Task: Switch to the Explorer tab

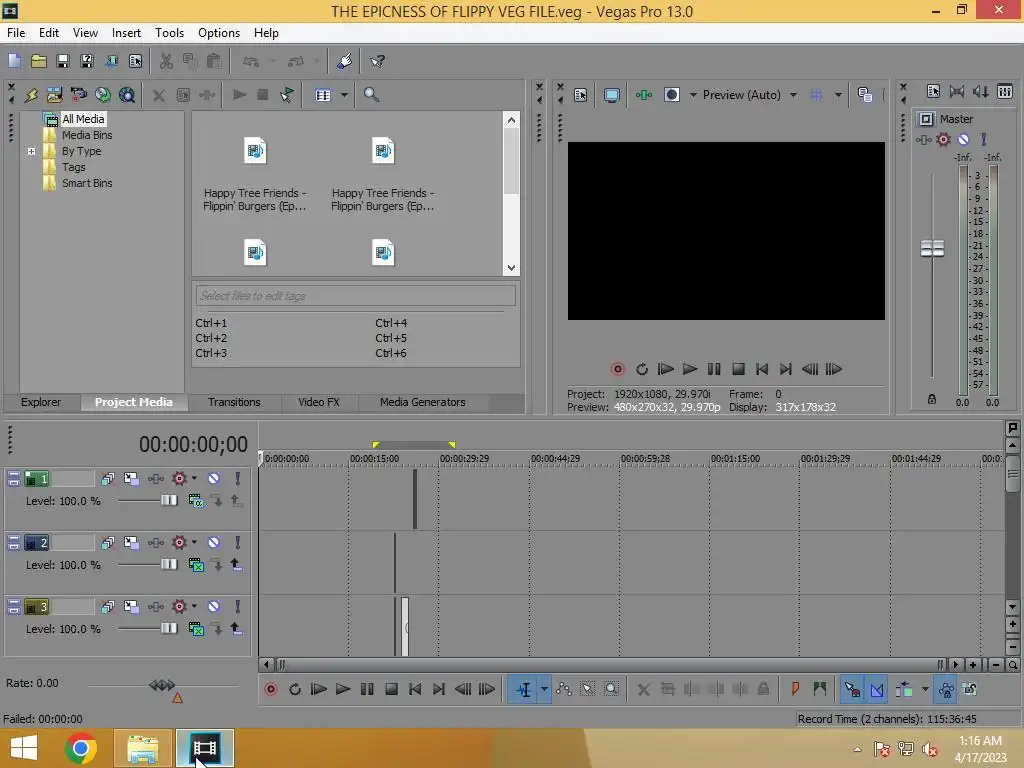Action: pyautogui.click(x=41, y=402)
